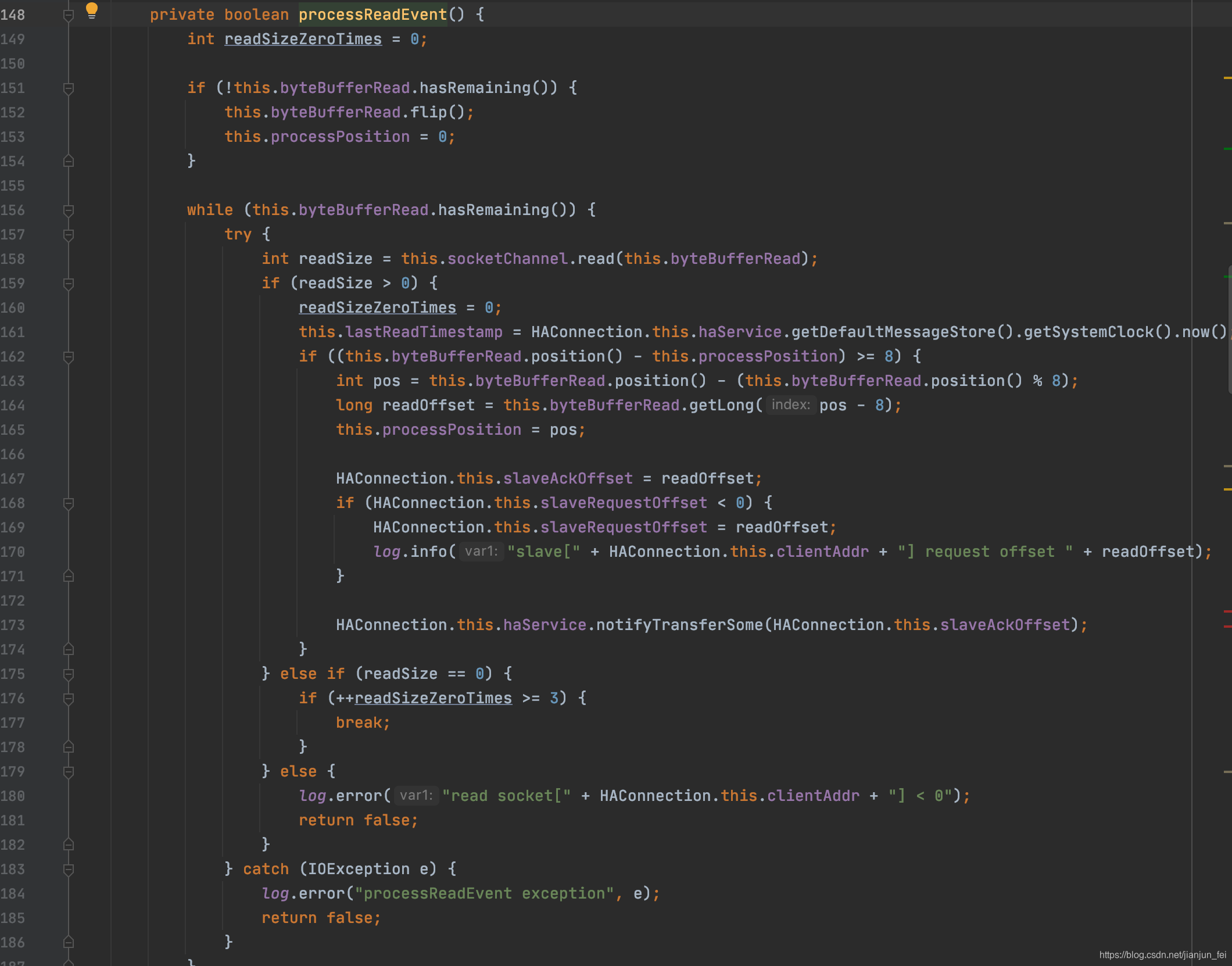This screenshot has width=1232, height=966.
Task: Click line number 180 in the gutter
Action: 13,796
